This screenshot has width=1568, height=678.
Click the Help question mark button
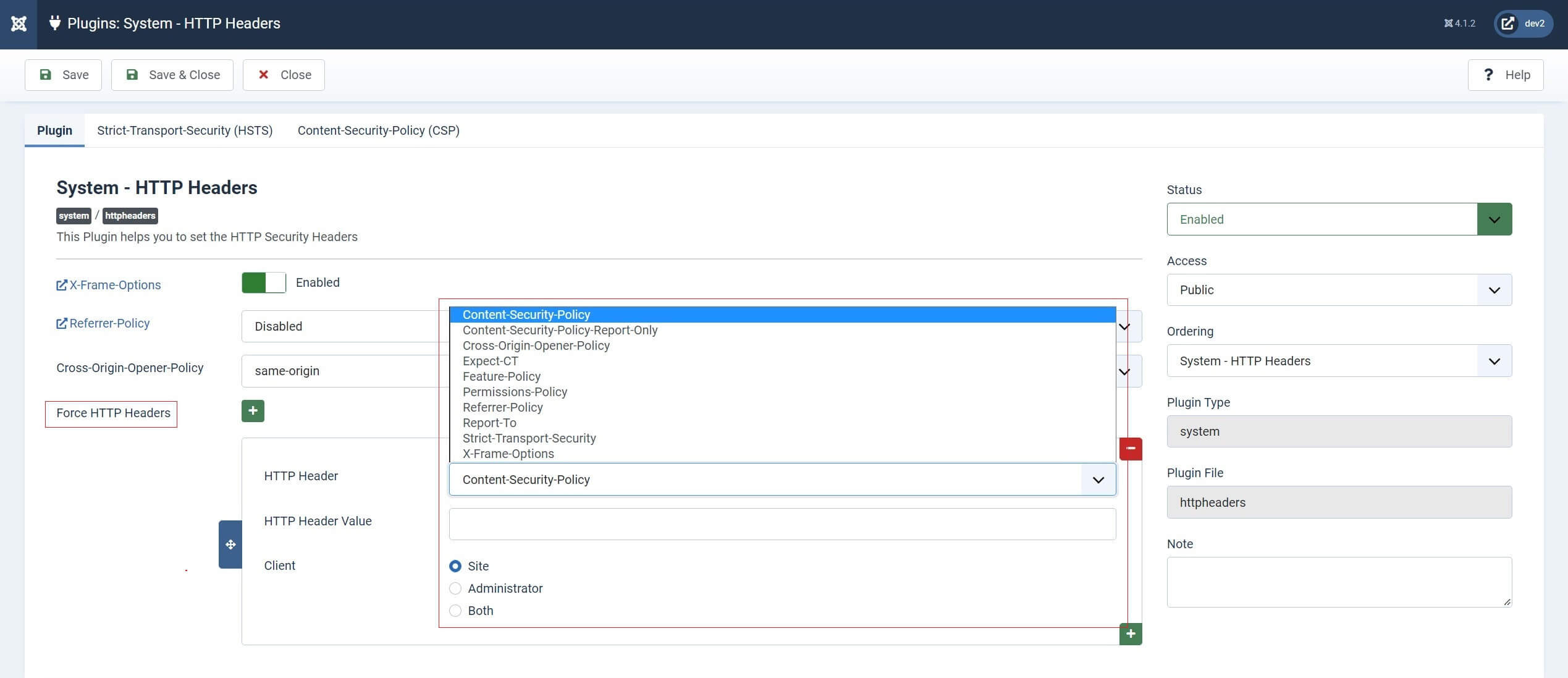point(1505,75)
